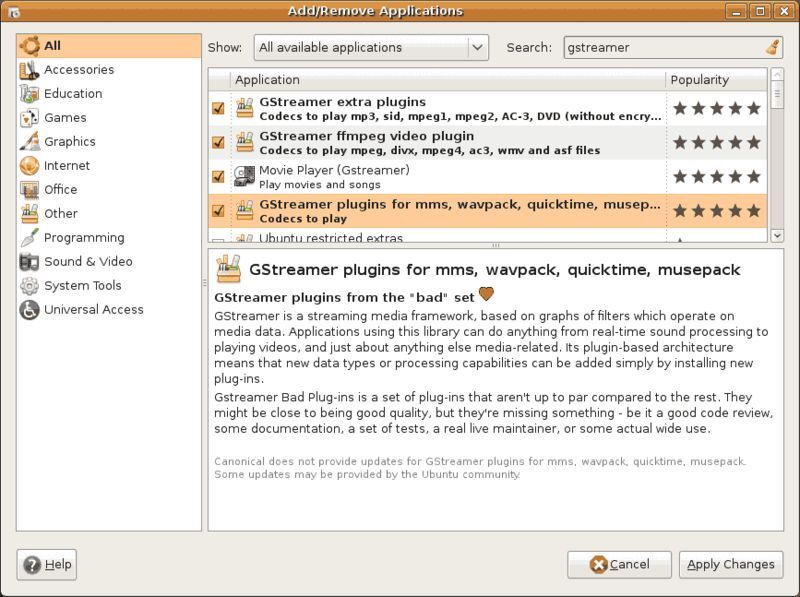The height and width of the screenshot is (597, 800).
Task: Choose the Graphics category icon
Action: click(29, 142)
